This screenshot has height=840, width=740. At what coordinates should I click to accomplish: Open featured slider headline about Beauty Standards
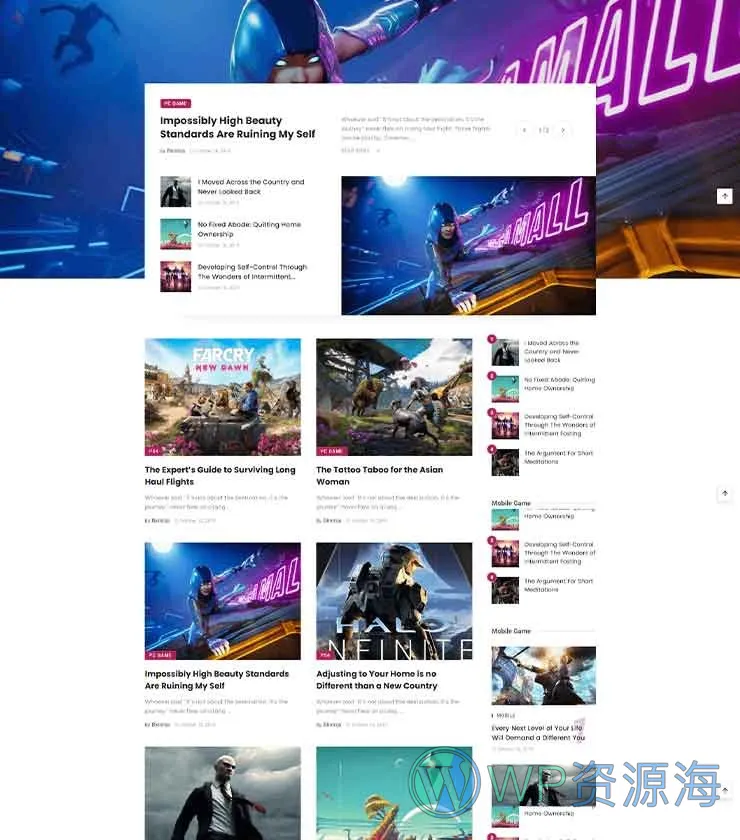pyautogui.click(x=237, y=128)
